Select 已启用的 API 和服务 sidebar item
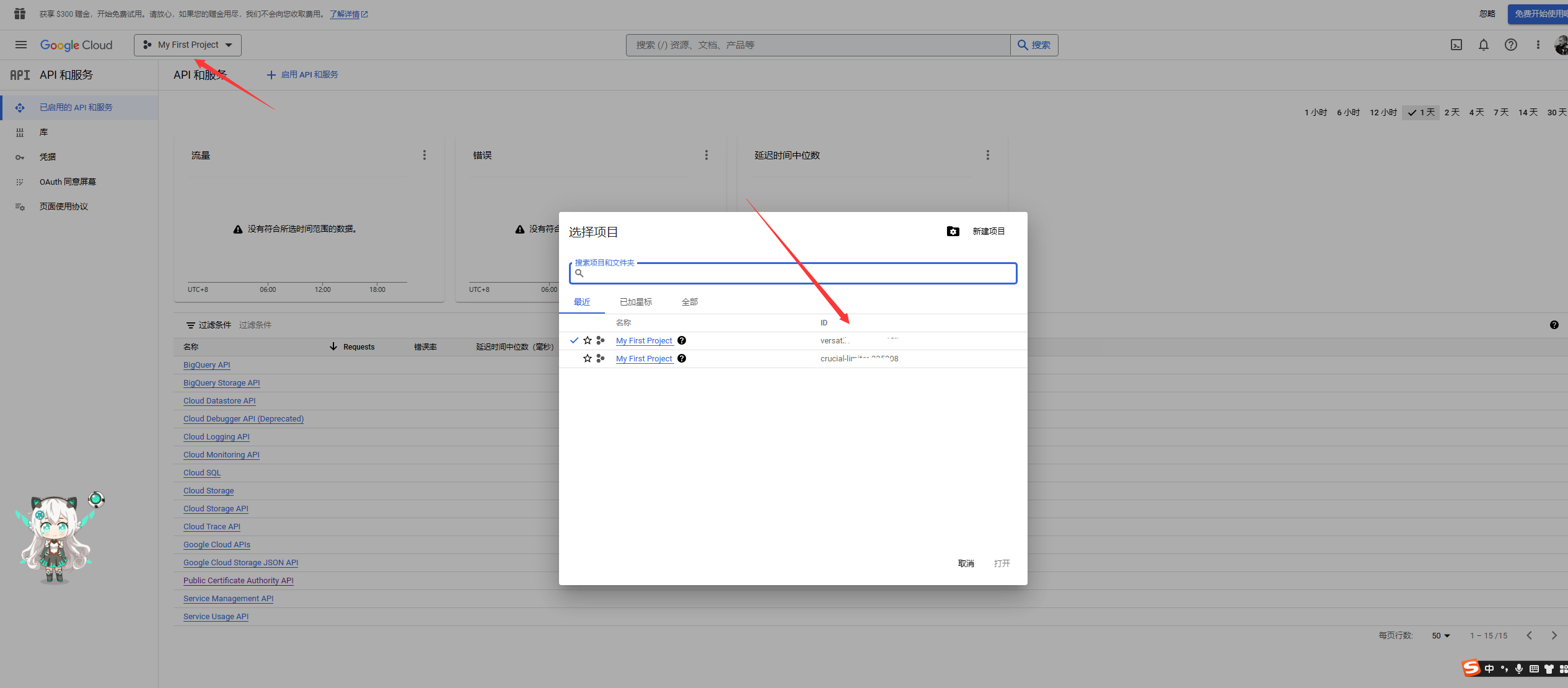The height and width of the screenshot is (688, 1568). [x=79, y=107]
